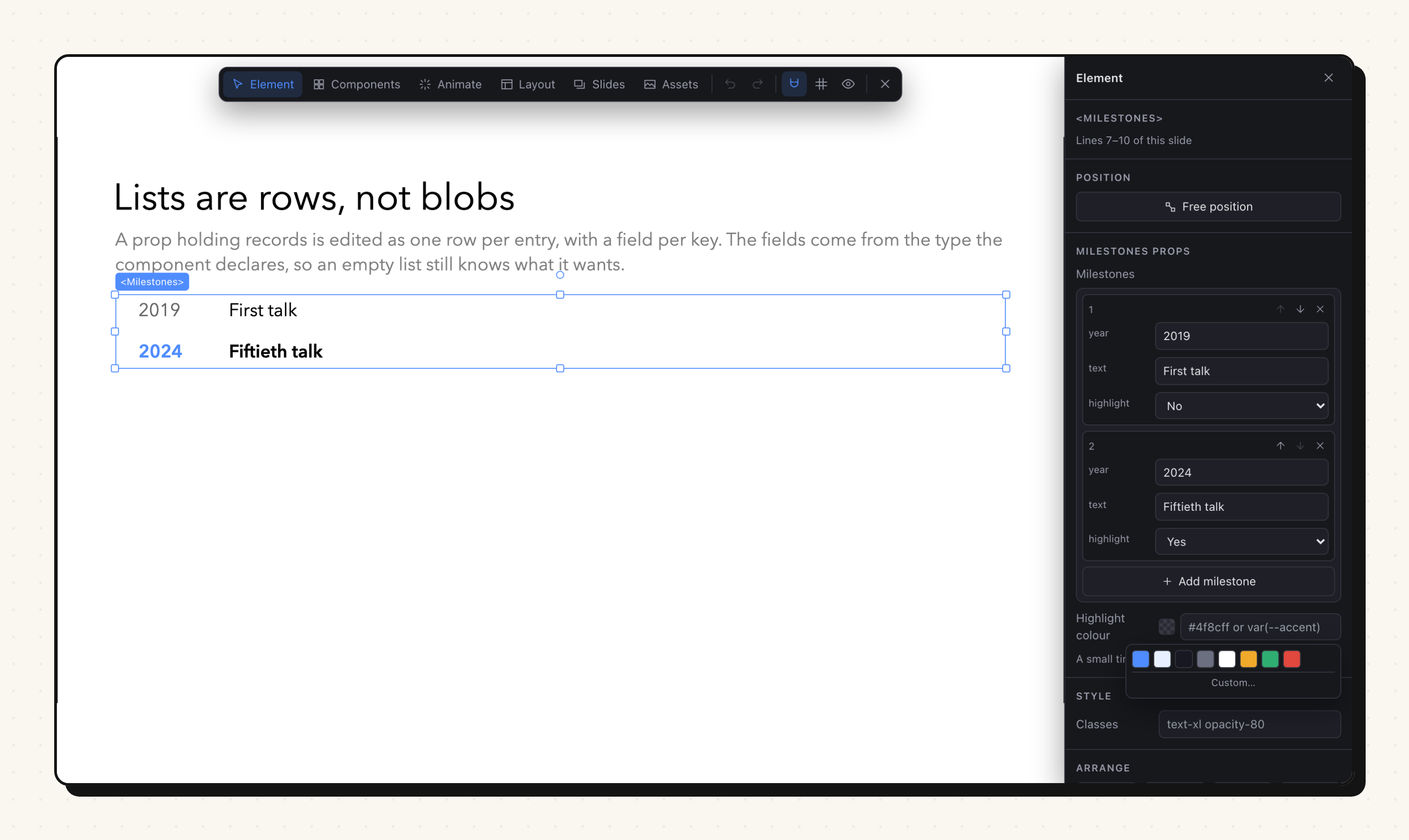Open the Layout tab

point(528,84)
